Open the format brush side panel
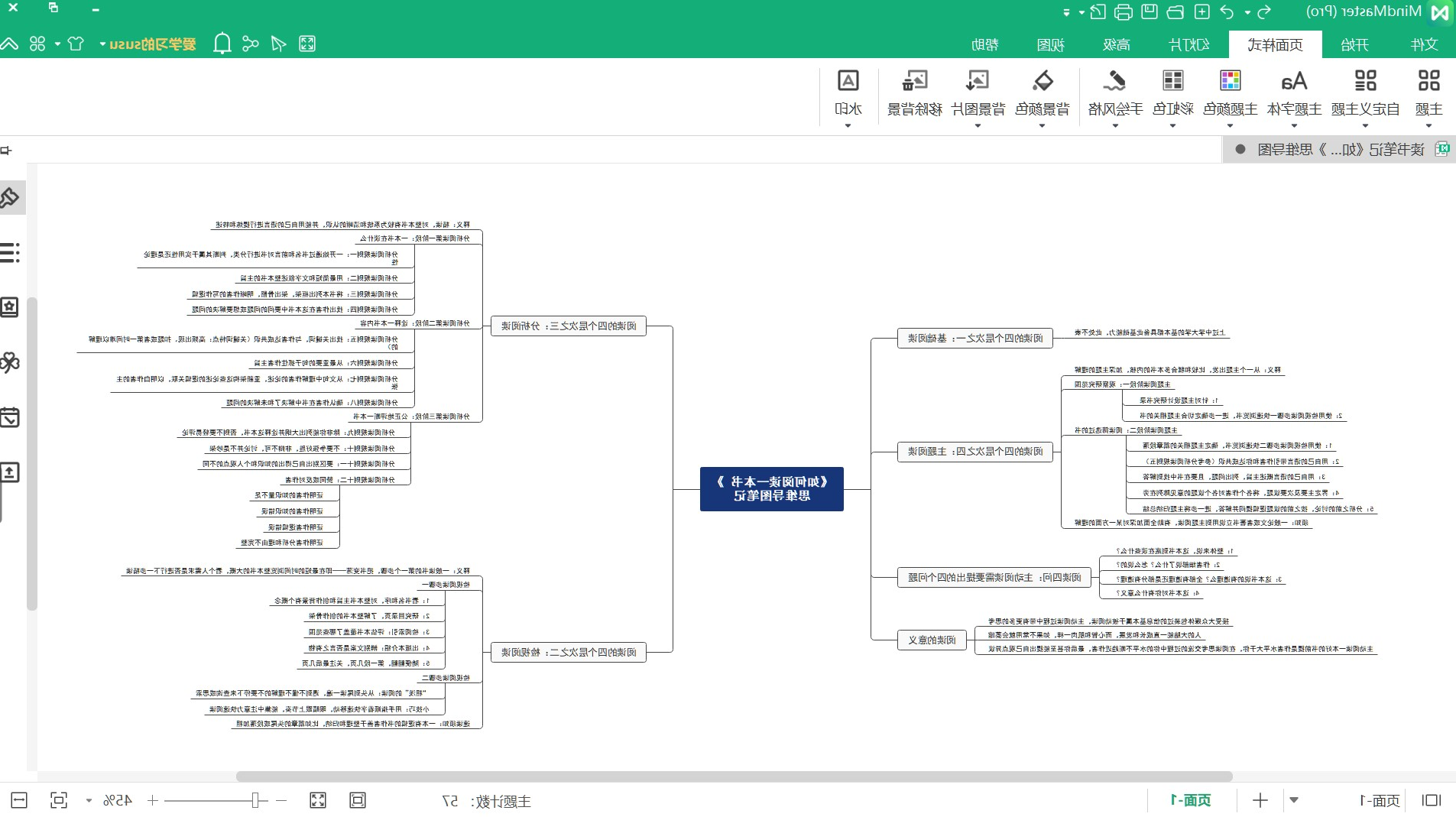Image resolution: width=1456 pixels, height=817 pixels. tap(10, 198)
